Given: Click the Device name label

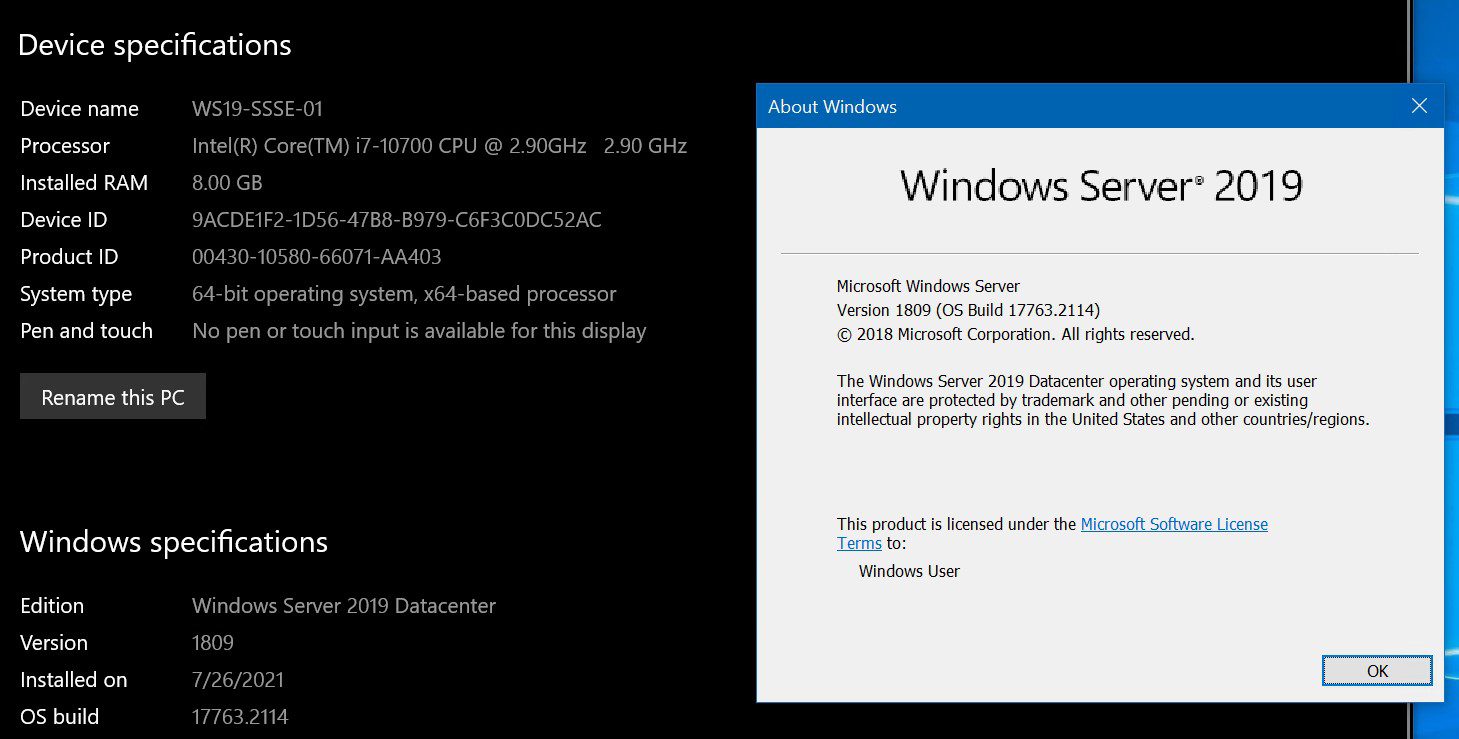Looking at the screenshot, I should coord(80,109).
